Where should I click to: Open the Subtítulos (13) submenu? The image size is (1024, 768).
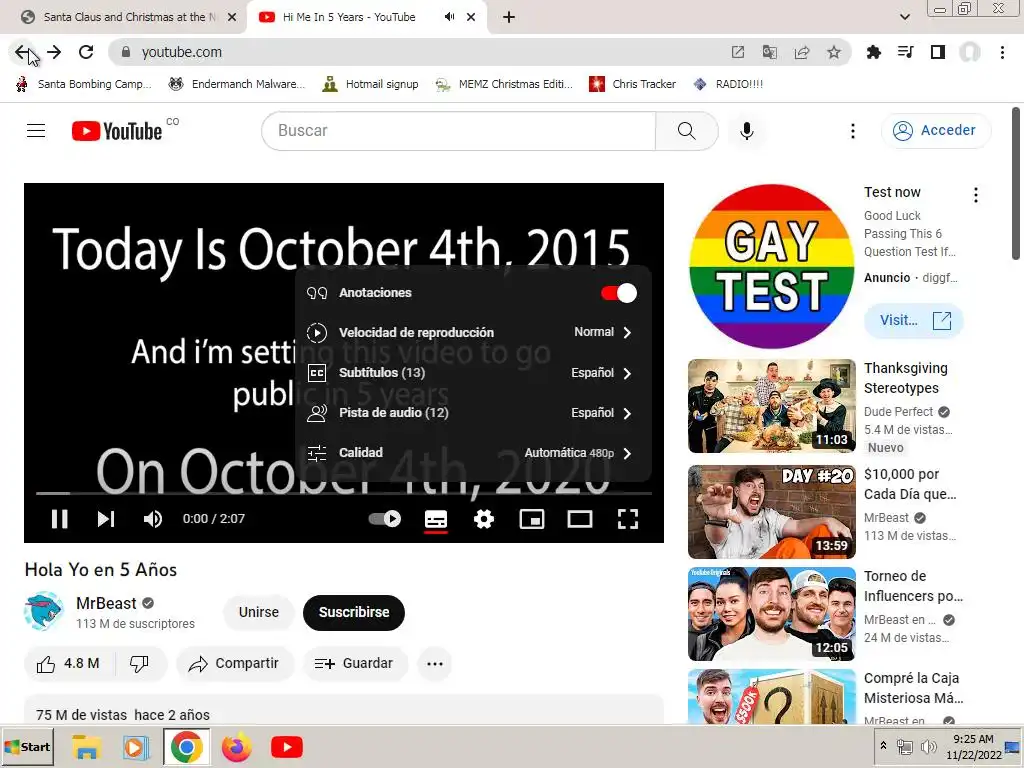(473, 373)
